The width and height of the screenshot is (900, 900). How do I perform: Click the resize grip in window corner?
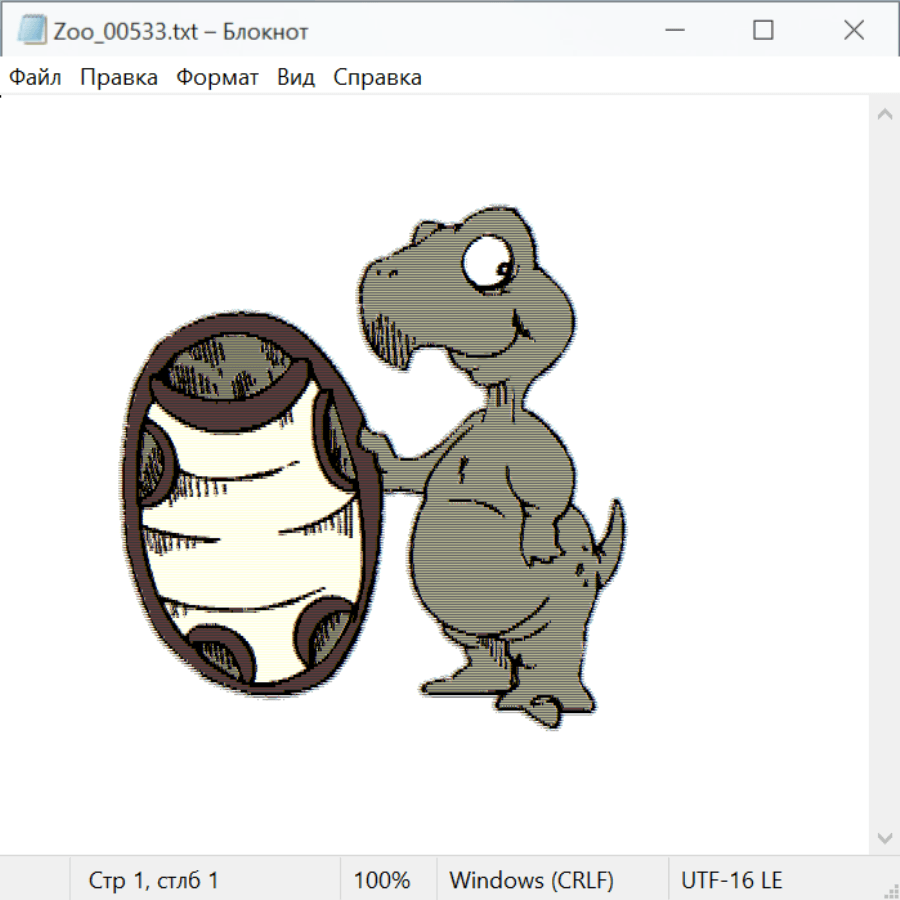[x=890, y=890]
